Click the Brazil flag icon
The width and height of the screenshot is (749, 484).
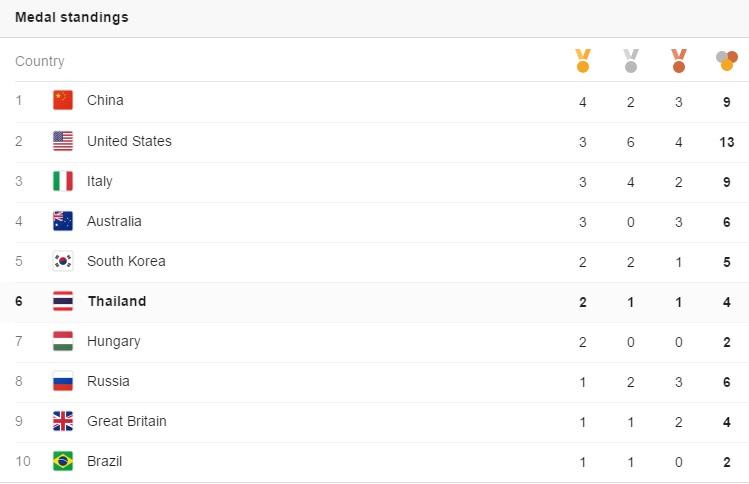point(63,461)
